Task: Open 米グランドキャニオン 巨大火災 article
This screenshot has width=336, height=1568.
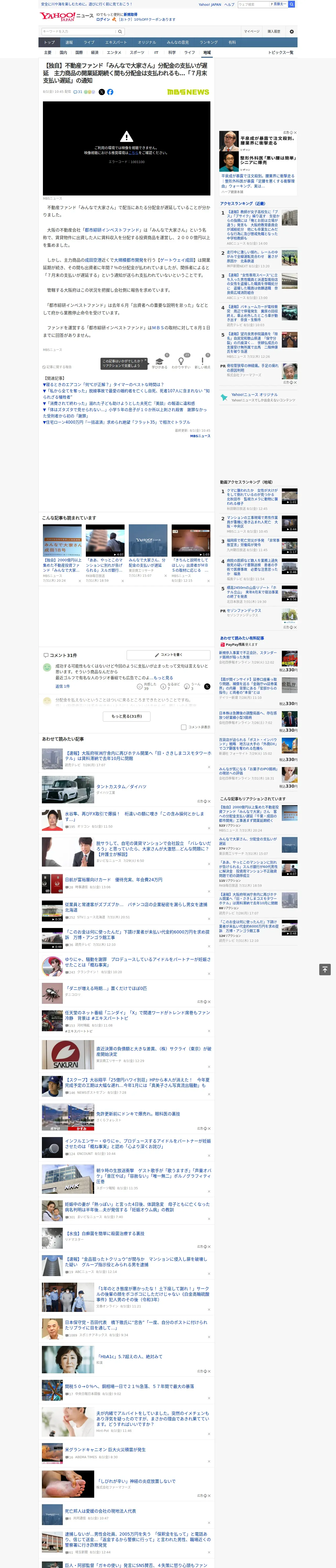Action: click(x=105, y=1449)
